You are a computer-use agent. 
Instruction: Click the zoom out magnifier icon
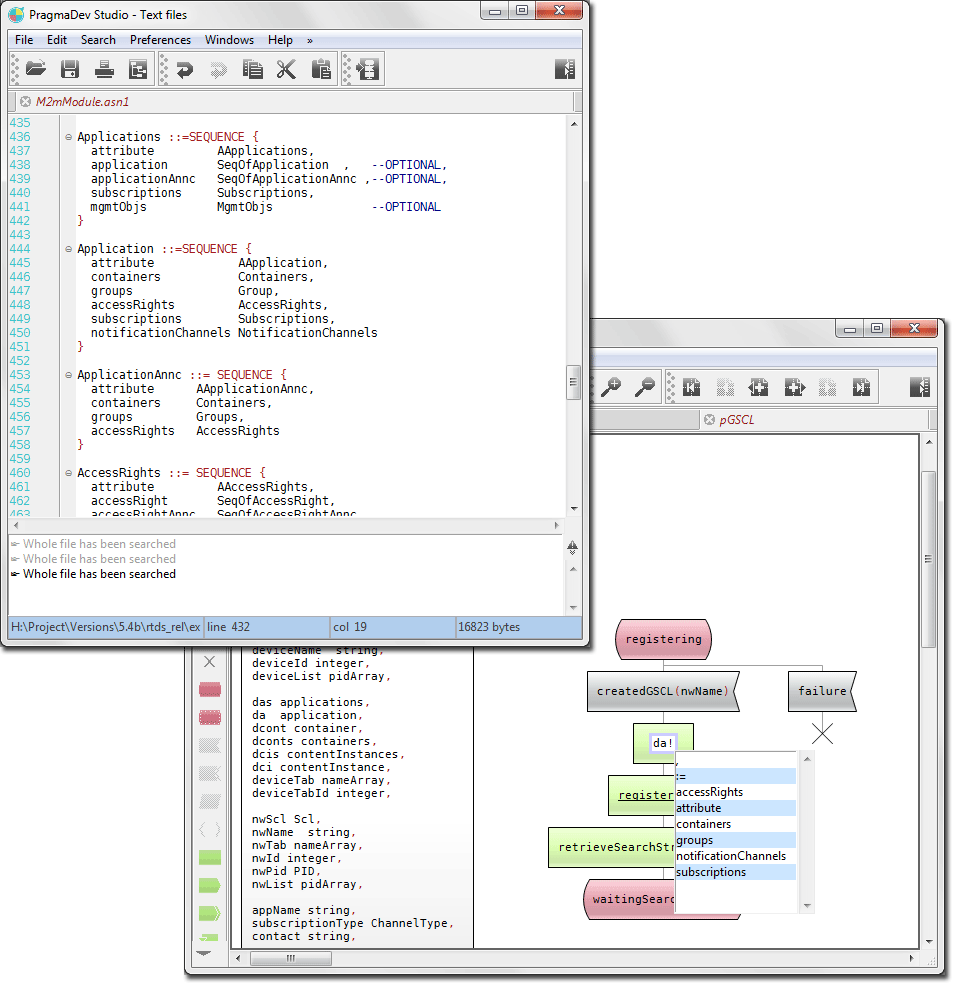click(x=645, y=387)
